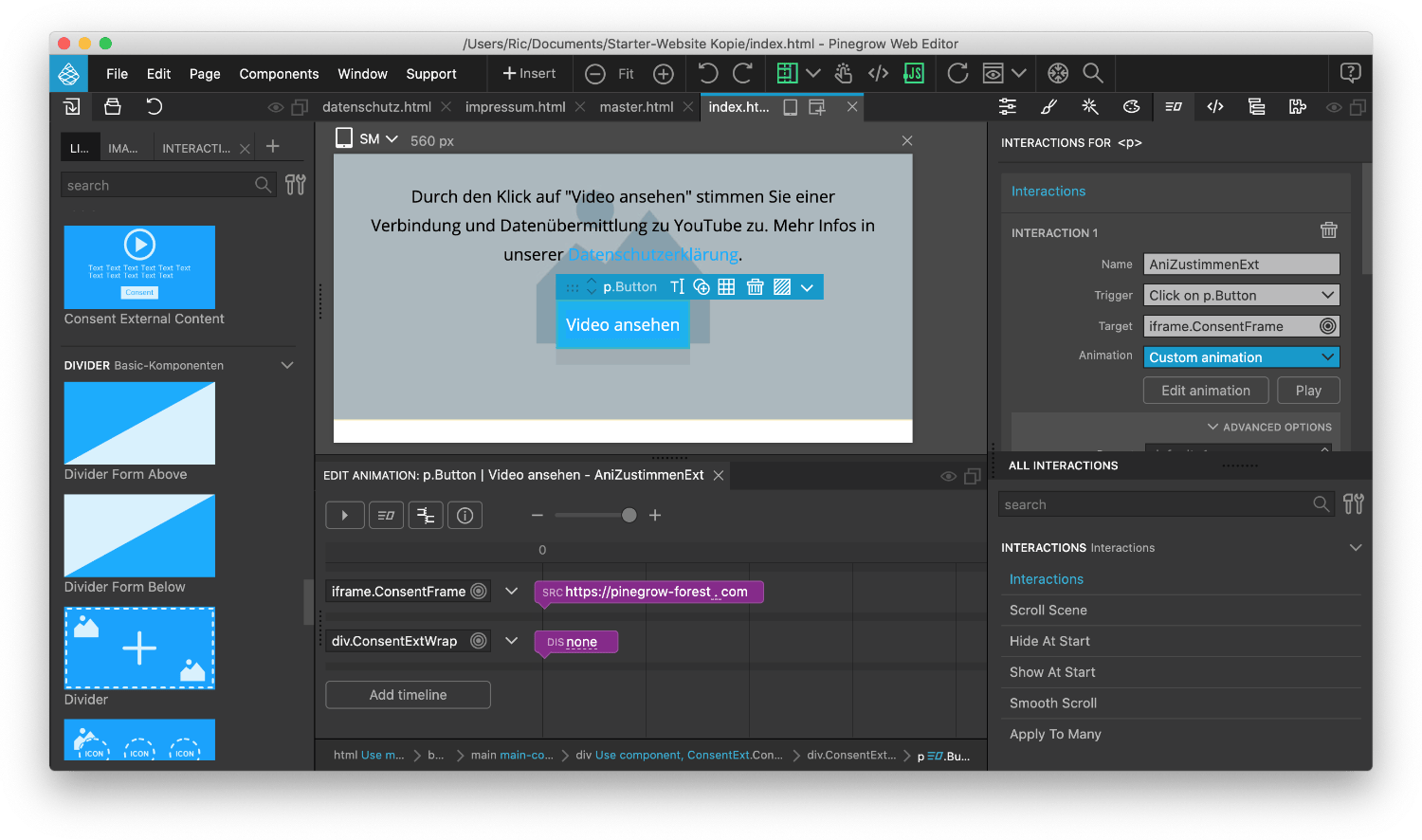Refresh the page view
Screen dimensions: 1422x840
(x=958, y=73)
